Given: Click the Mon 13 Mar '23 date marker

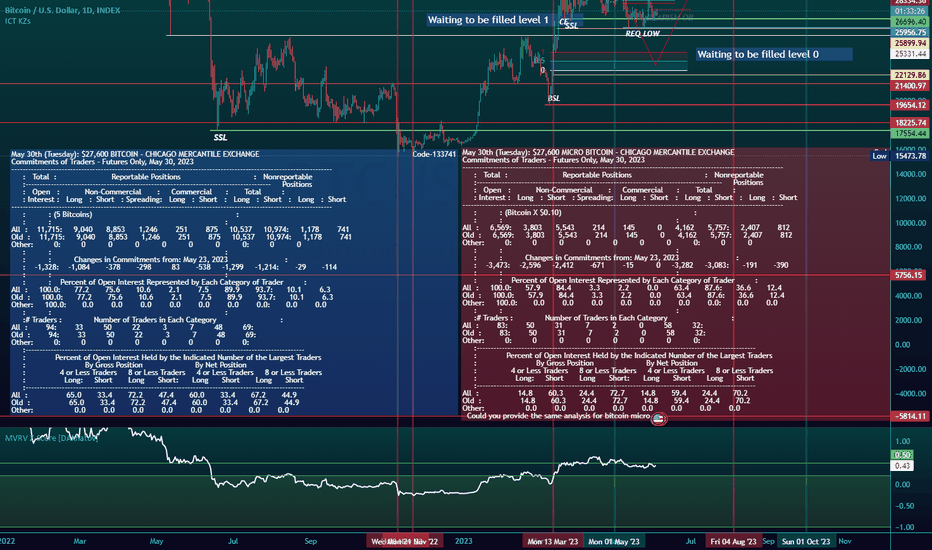Looking at the screenshot, I should coord(553,541).
